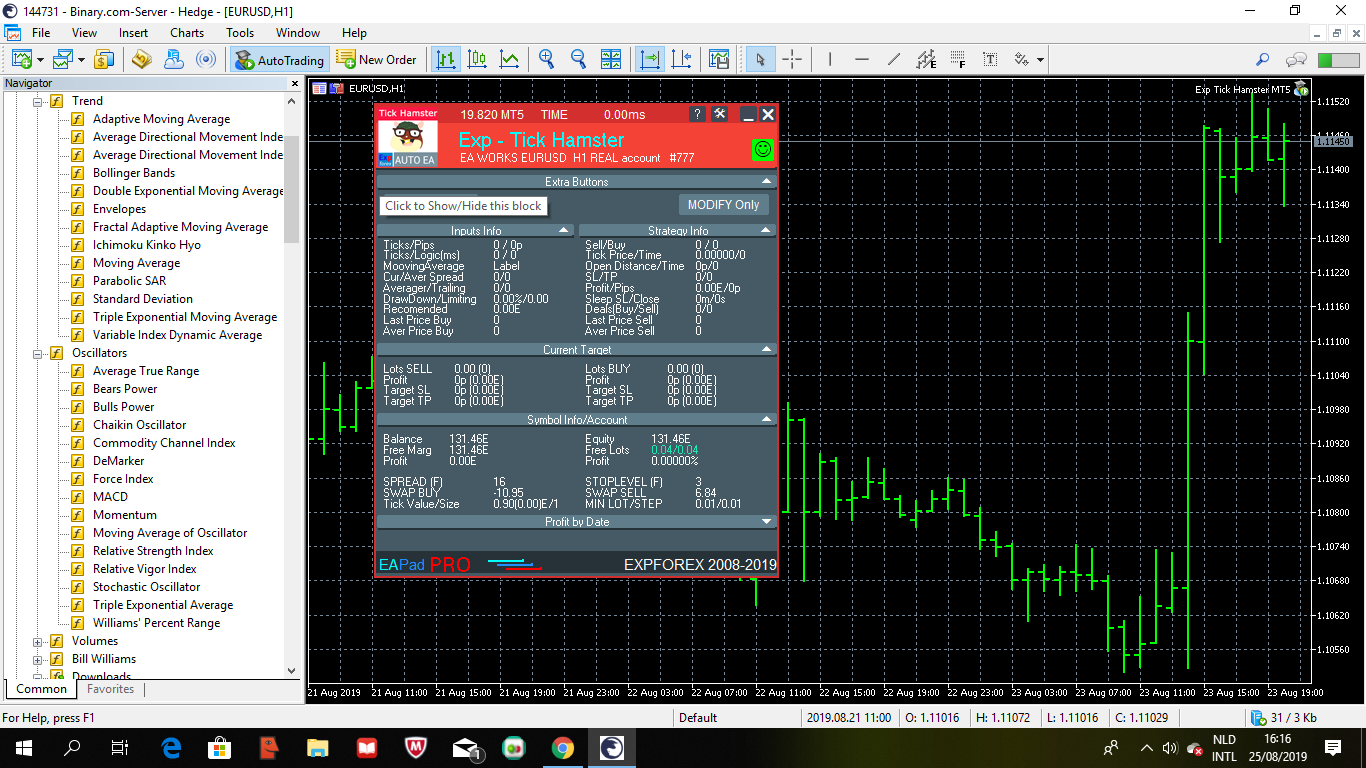Open the Charts menu
This screenshot has width=1366, height=768.
tap(187, 33)
